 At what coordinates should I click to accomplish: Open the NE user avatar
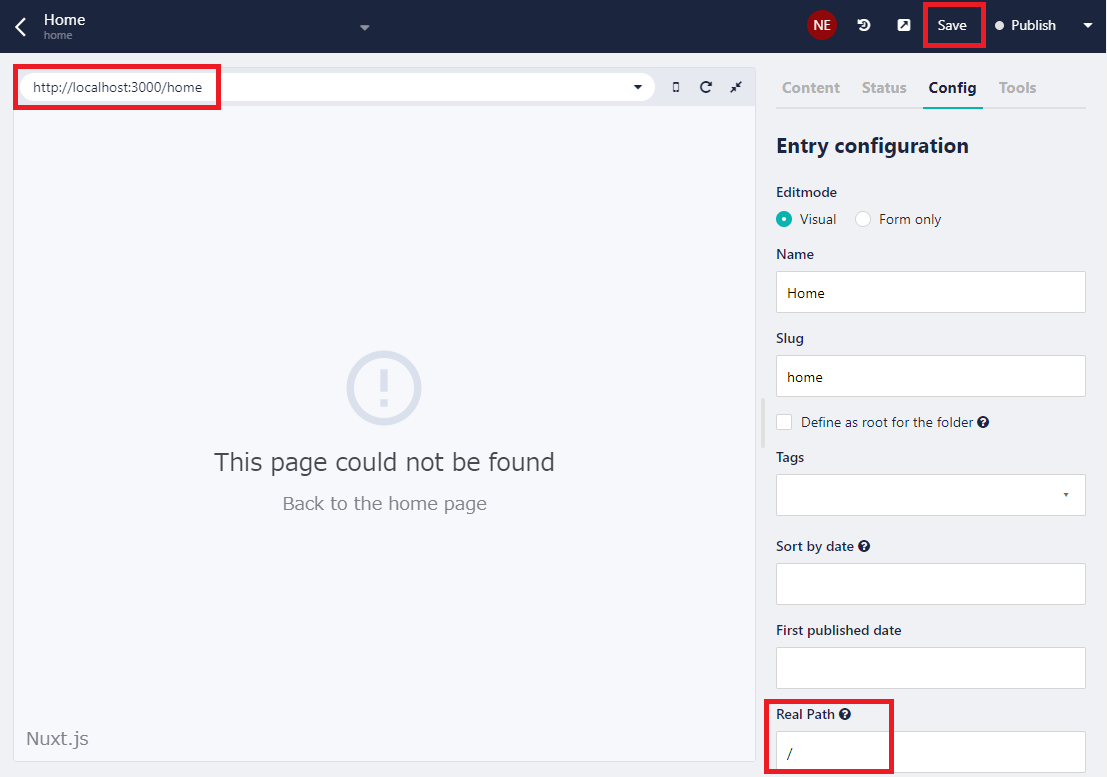pos(822,25)
